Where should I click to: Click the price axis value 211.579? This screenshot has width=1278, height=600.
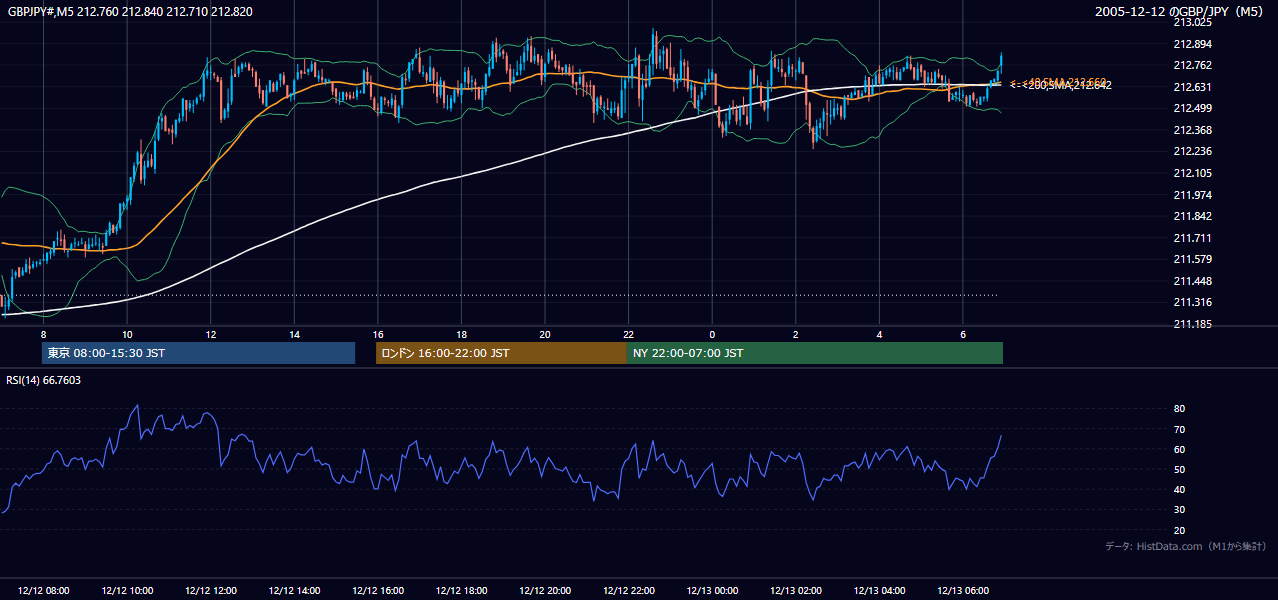point(1192,260)
